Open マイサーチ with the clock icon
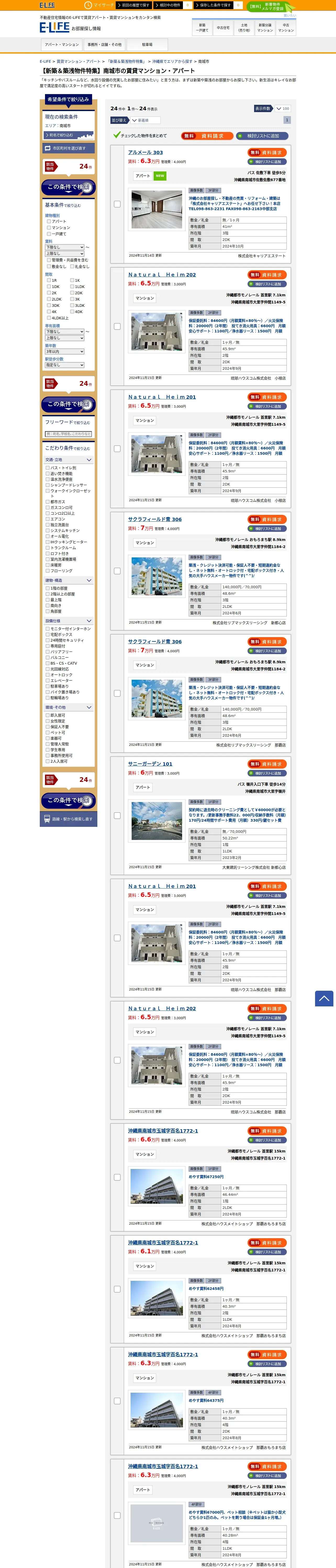The height and width of the screenshot is (1568, 336). pyautogui.click(x=99, y=5)
